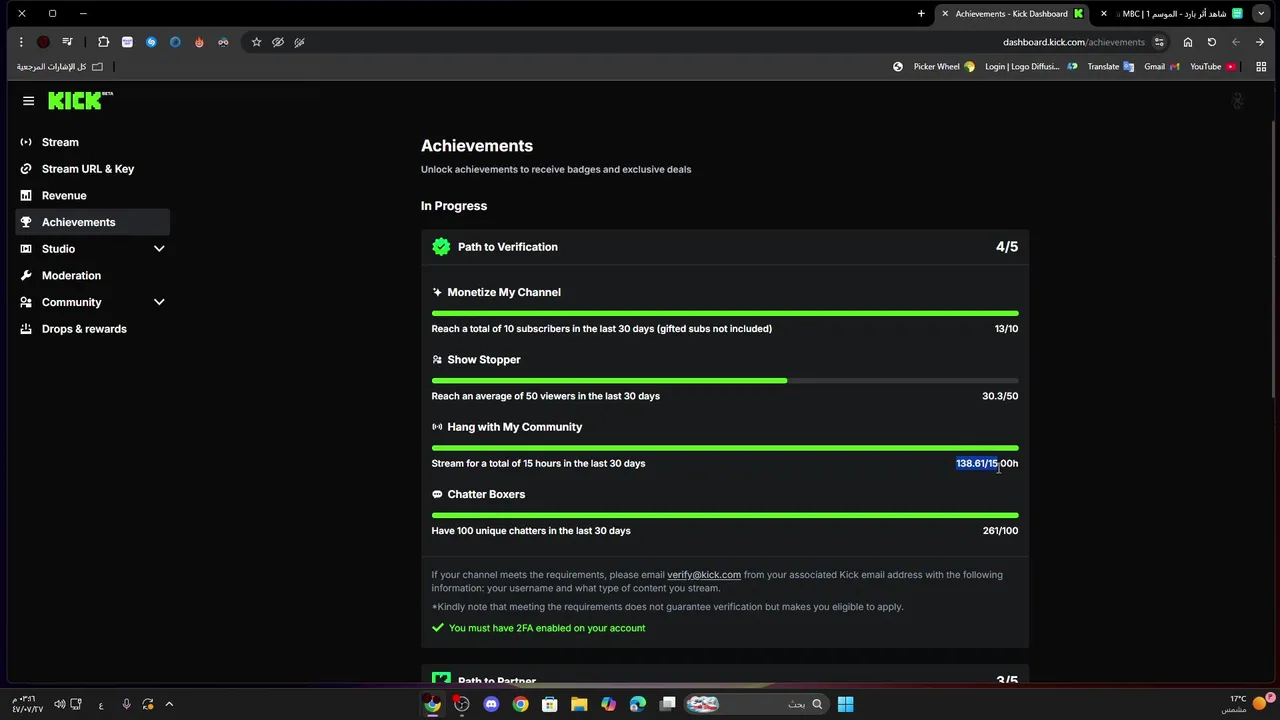Open the Gmail bookmark
This screenshot has height=720, width=1280.
(1162, 67)
